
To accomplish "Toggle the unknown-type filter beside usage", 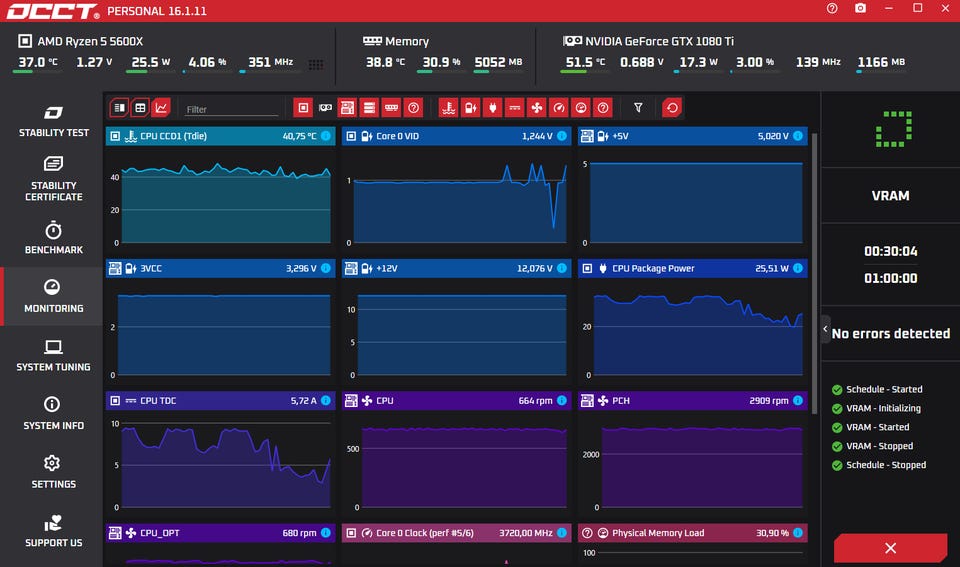I will (x=603, y=108).
